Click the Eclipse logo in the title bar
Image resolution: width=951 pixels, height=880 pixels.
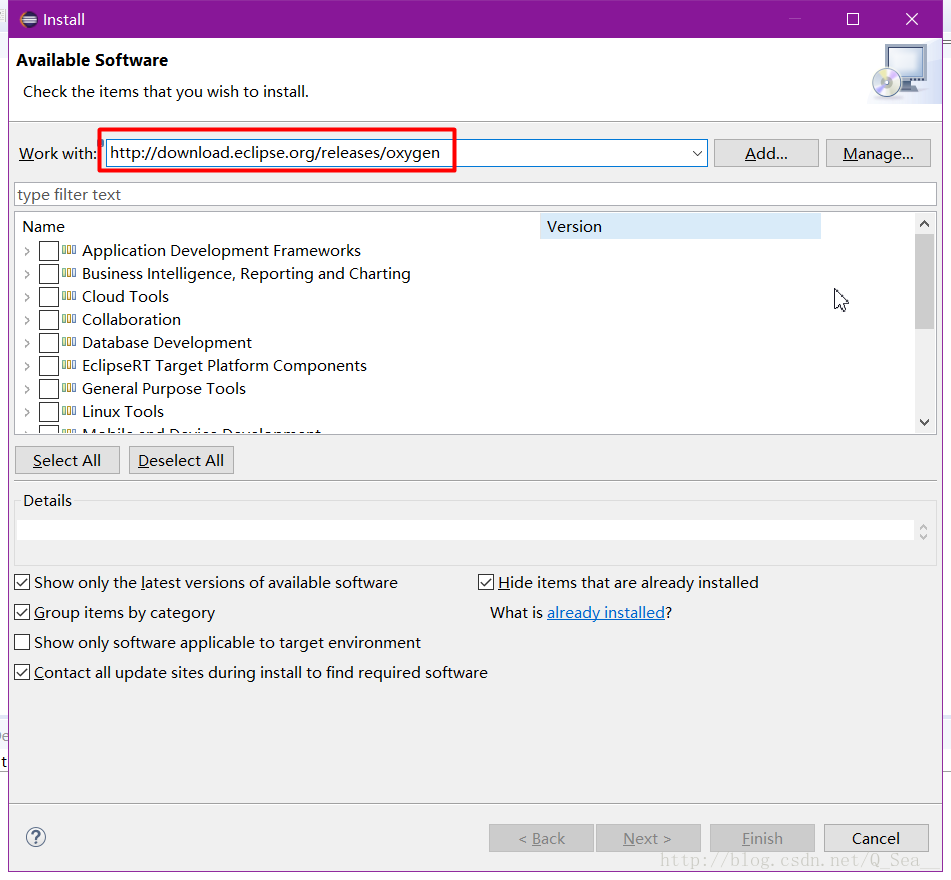[x=29, y=19]
